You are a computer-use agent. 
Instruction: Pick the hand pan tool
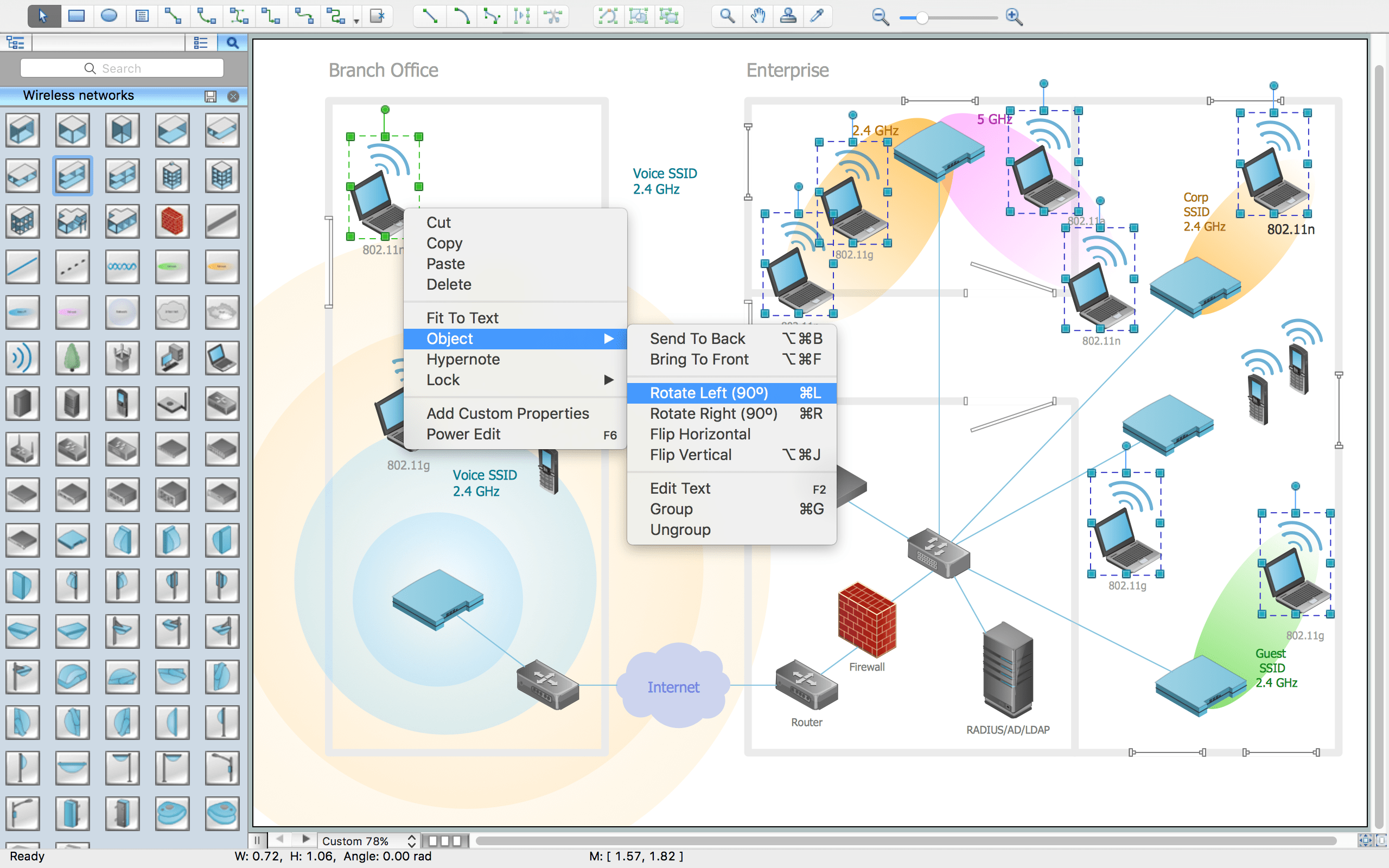758,16
